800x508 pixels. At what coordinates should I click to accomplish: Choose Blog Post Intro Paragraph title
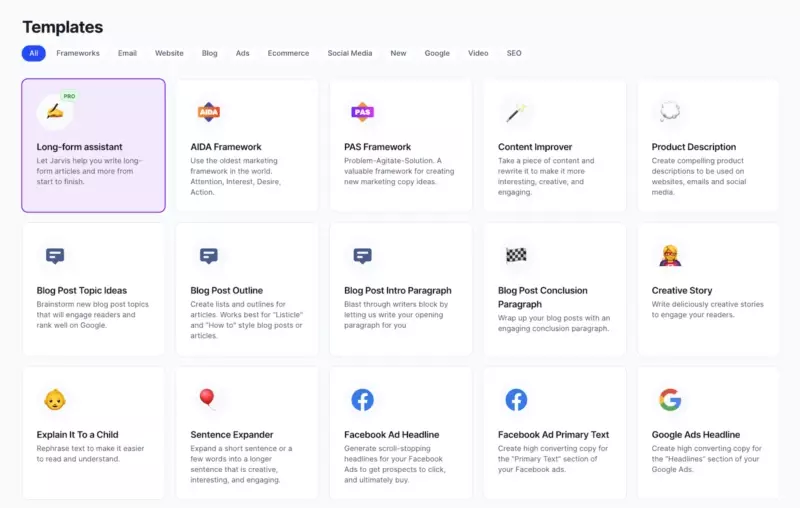pos(397,291)
